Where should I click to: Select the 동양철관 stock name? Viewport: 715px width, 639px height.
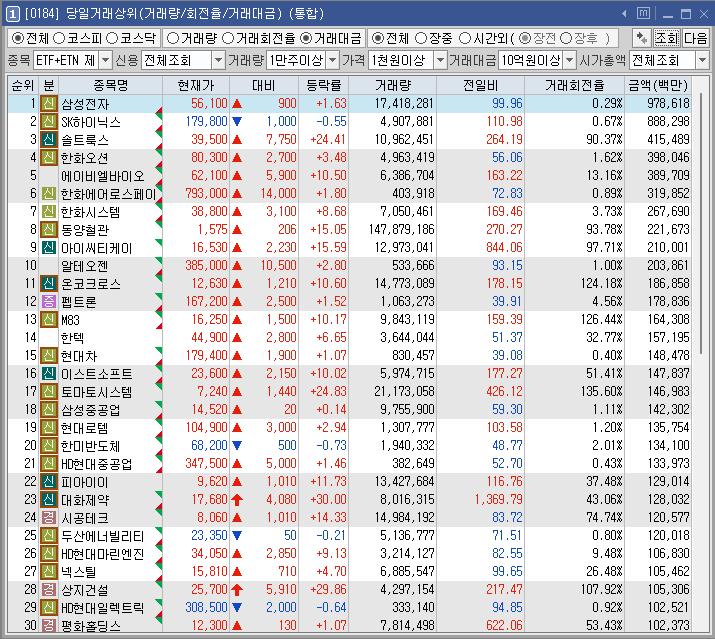point(85,230)
